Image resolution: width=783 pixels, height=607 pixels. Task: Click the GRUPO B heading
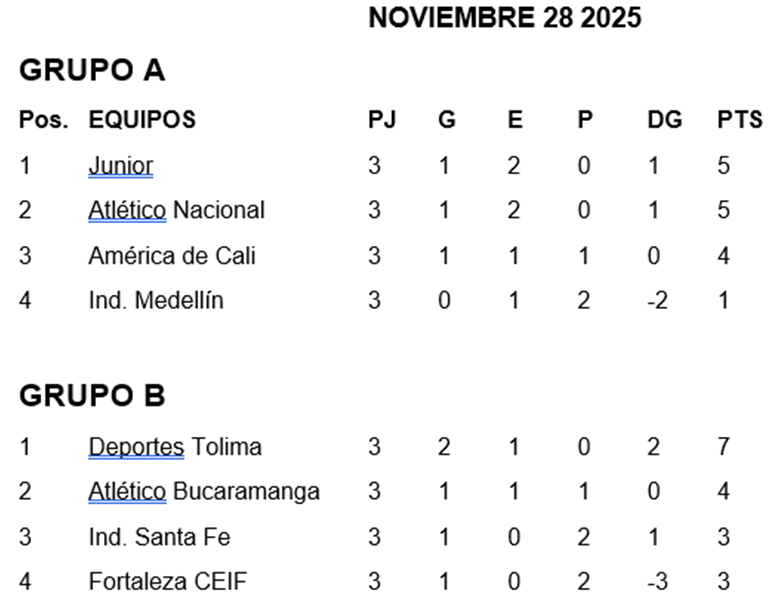point(92,396)
